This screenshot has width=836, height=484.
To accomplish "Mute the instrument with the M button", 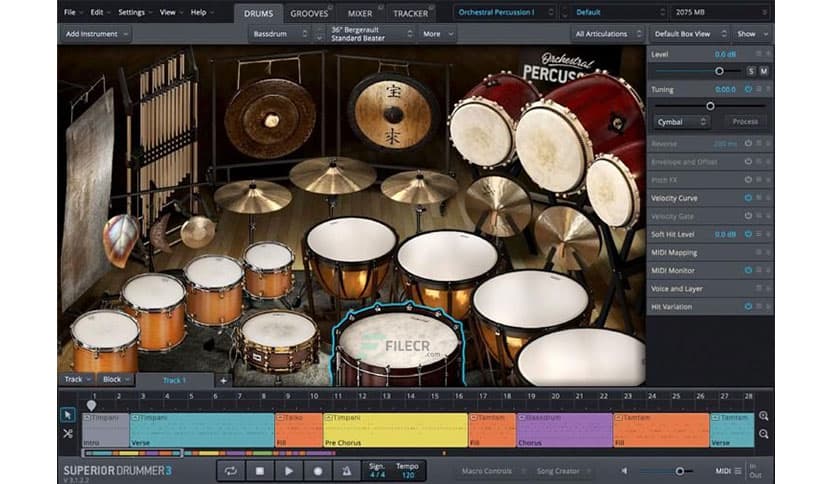I will coord(764,71).
